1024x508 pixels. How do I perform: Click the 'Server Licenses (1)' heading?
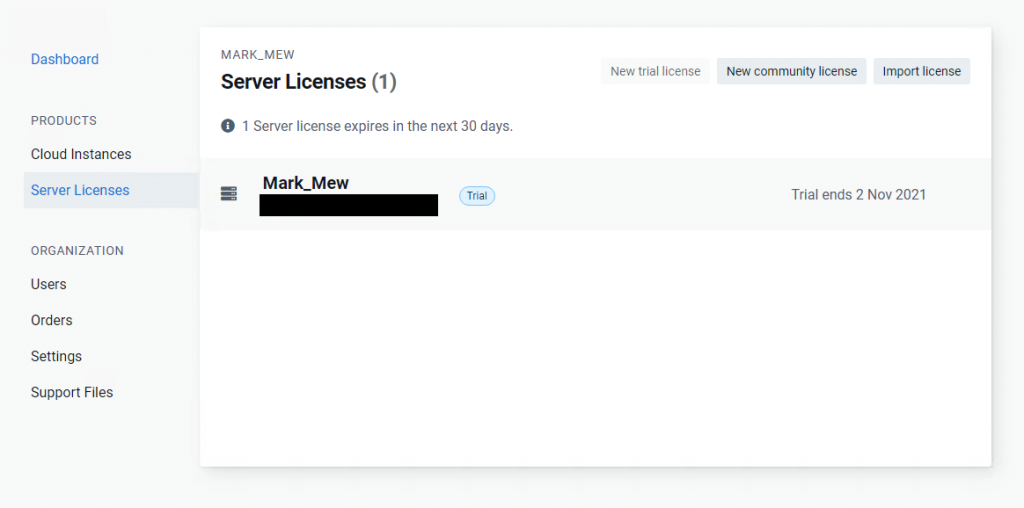[x=308, y=82]
